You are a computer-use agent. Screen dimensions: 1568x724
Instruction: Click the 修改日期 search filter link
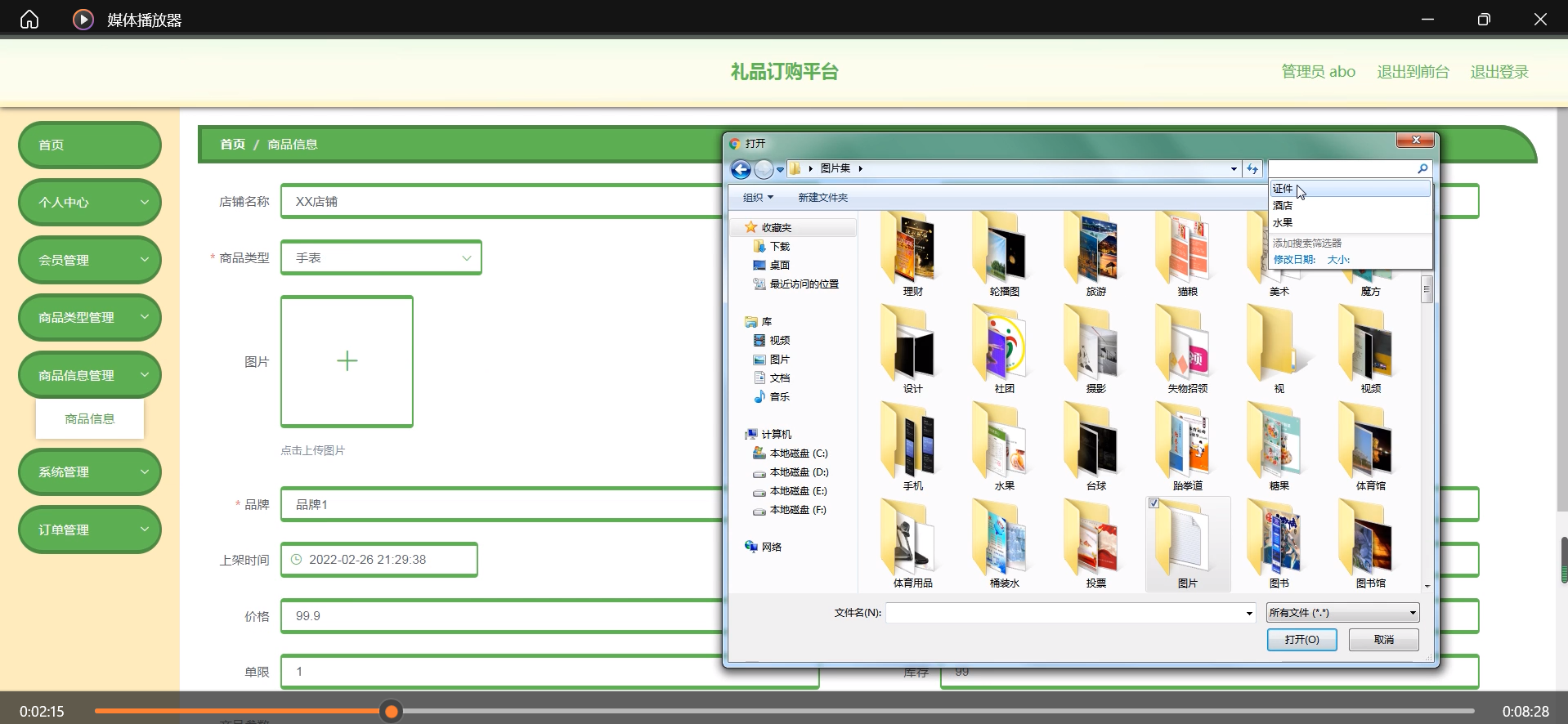point(1294,260)
